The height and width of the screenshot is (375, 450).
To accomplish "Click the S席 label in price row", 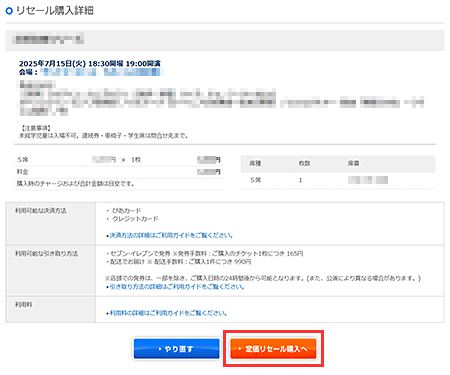I will click(x=23, y=160).
